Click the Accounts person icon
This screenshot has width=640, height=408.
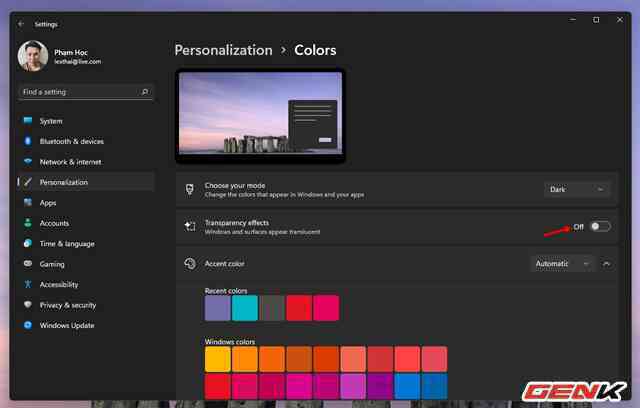pyautogui.click(x=28, y=223)
